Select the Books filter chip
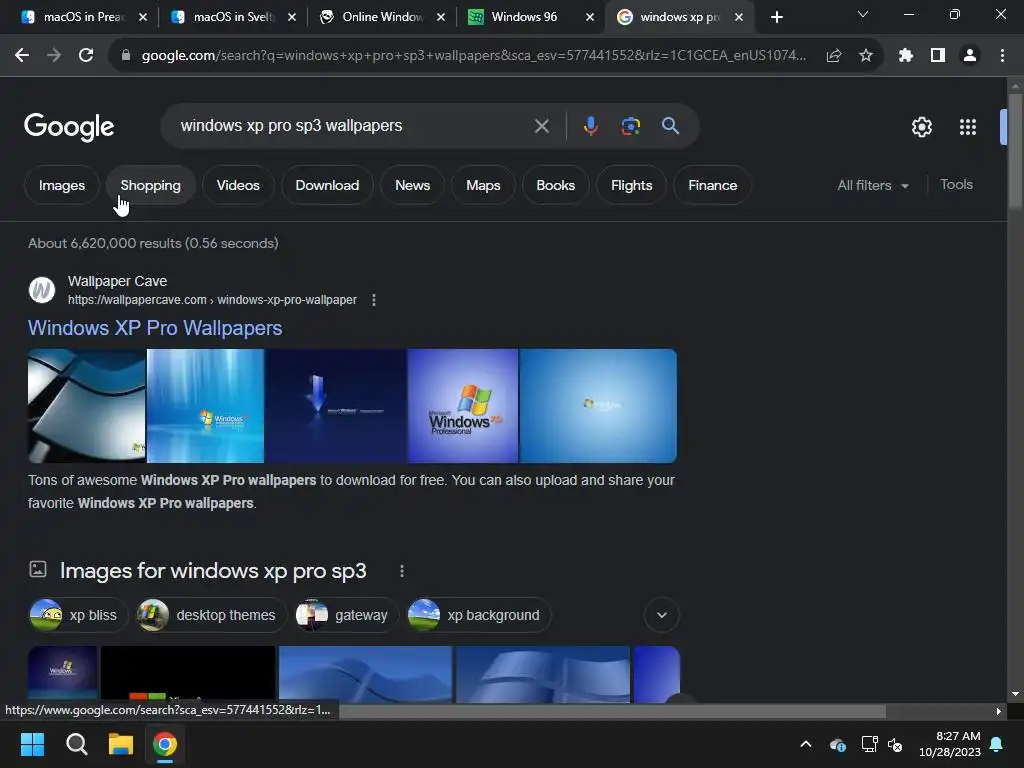1024x768 pixels. 556,185
